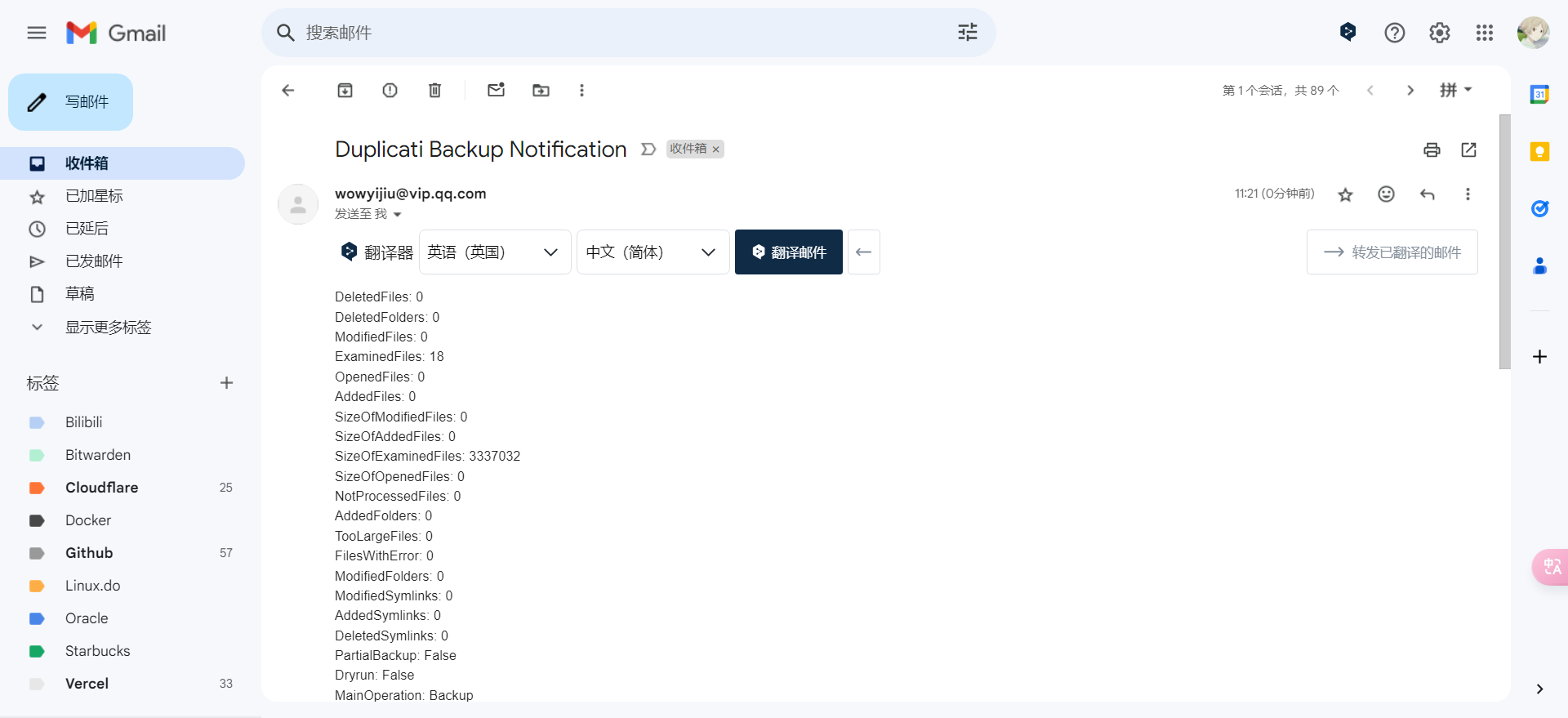This screenshot has width=1568, height=718.
Task: Open email in new window
Action: 1468,149
